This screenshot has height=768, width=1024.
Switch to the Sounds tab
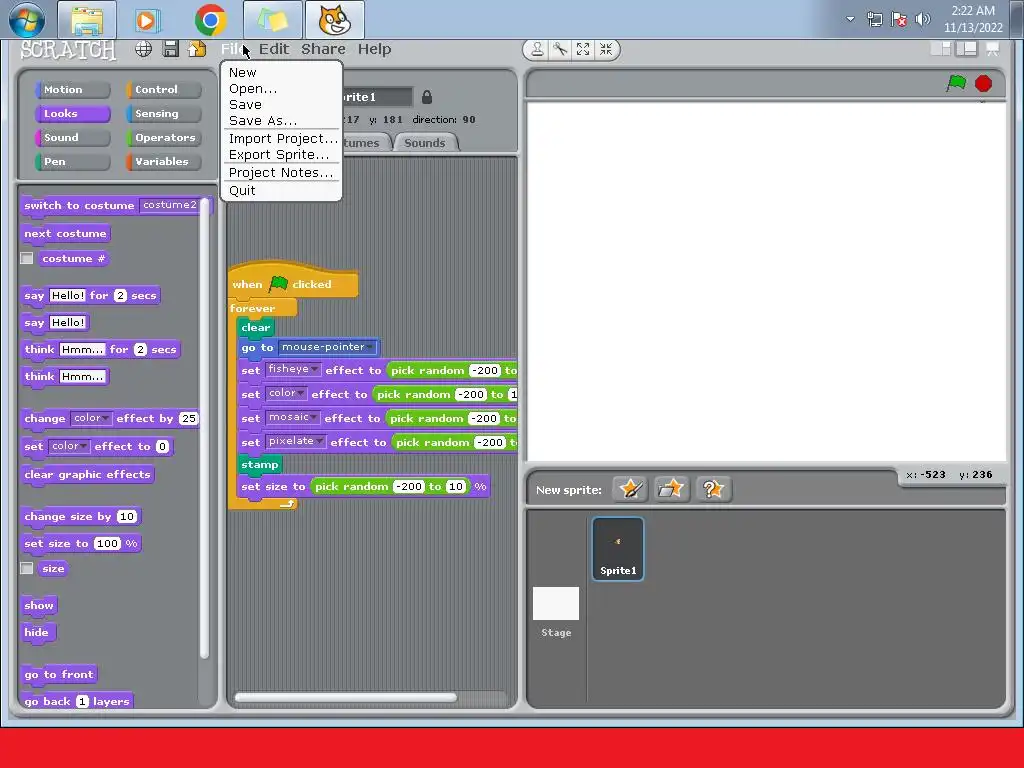click(x=425, y=143)
